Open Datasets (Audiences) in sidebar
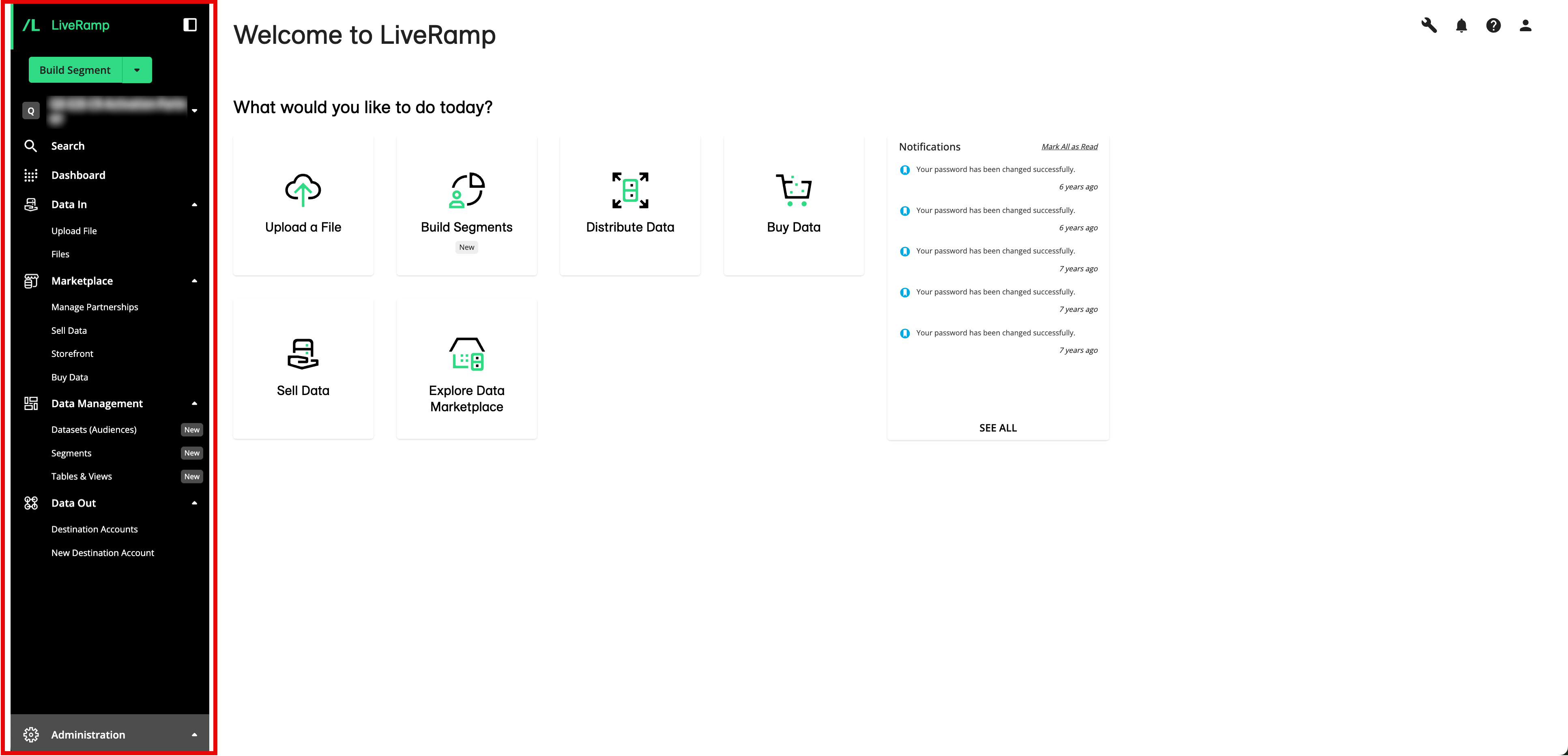Screen dimensions: 1568x756 (94, 430)
